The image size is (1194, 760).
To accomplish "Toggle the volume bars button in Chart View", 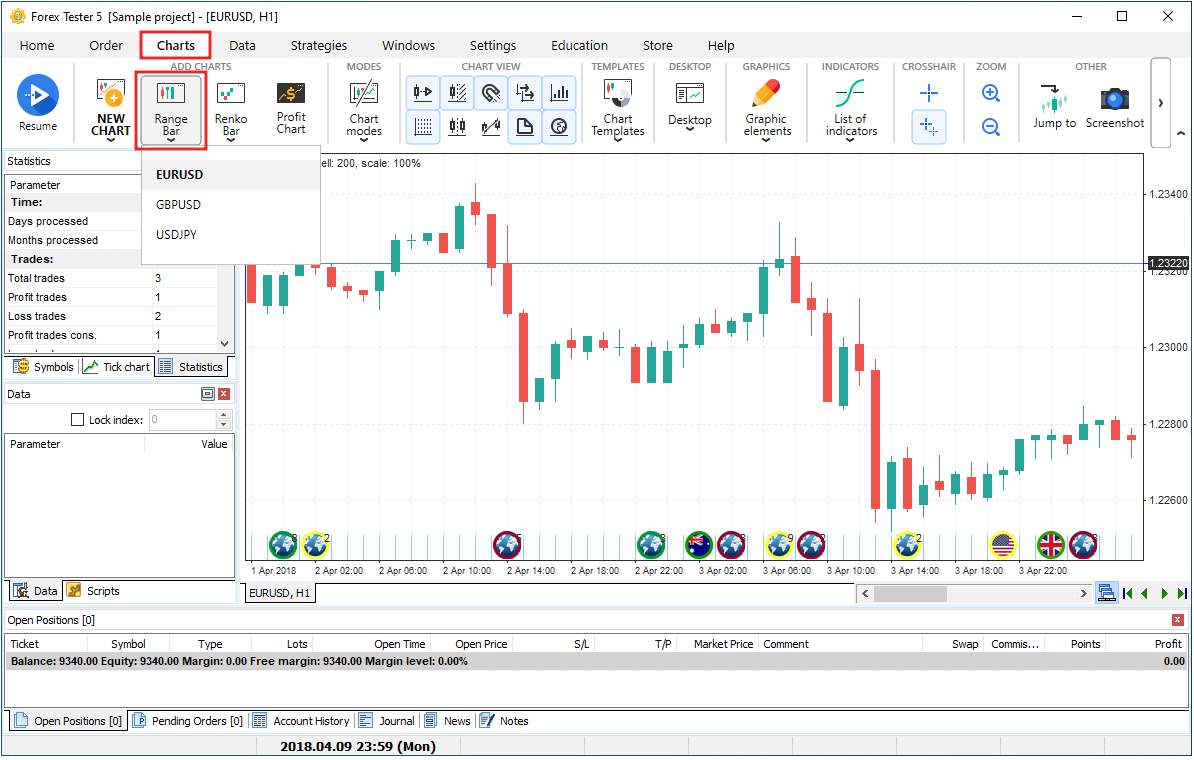I will 559,93.
